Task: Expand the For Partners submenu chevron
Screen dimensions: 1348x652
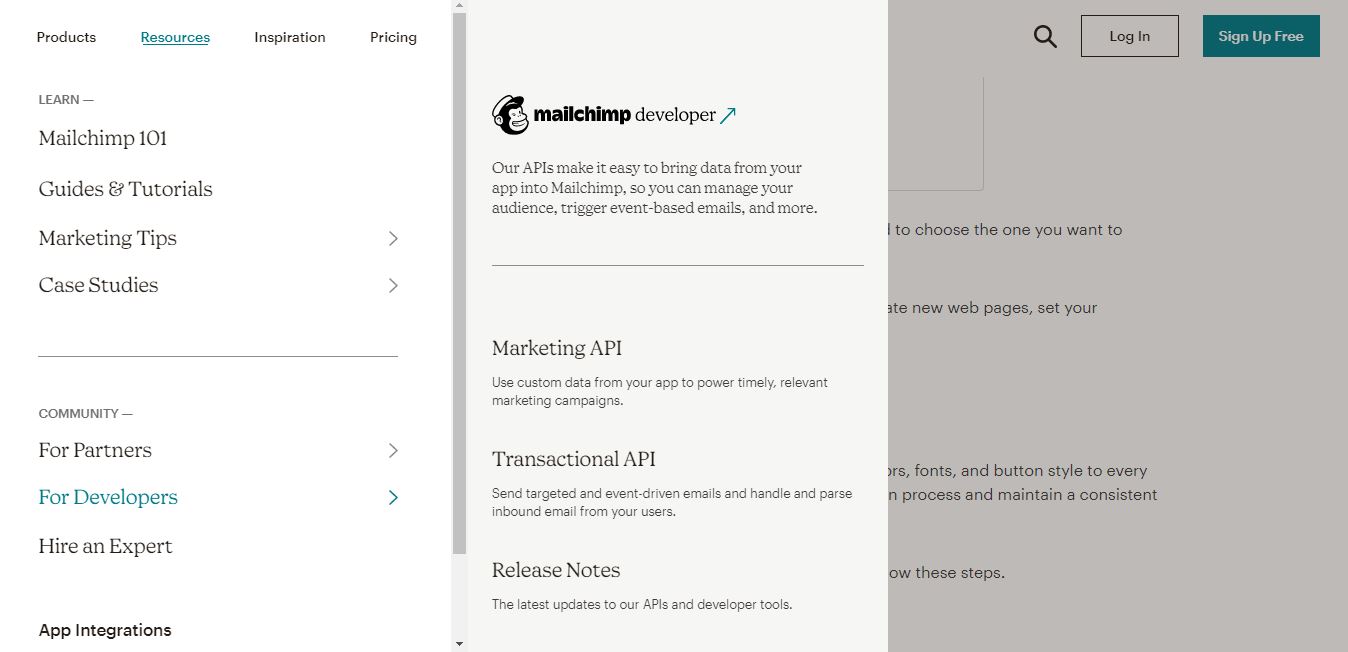Action: (x=393, y=450)
